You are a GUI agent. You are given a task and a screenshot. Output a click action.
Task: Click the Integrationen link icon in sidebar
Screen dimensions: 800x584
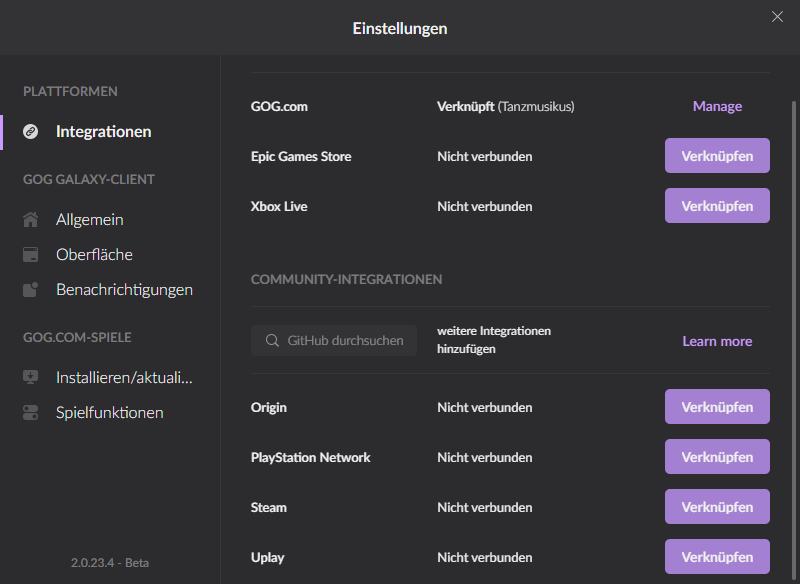tap(31, 131)
